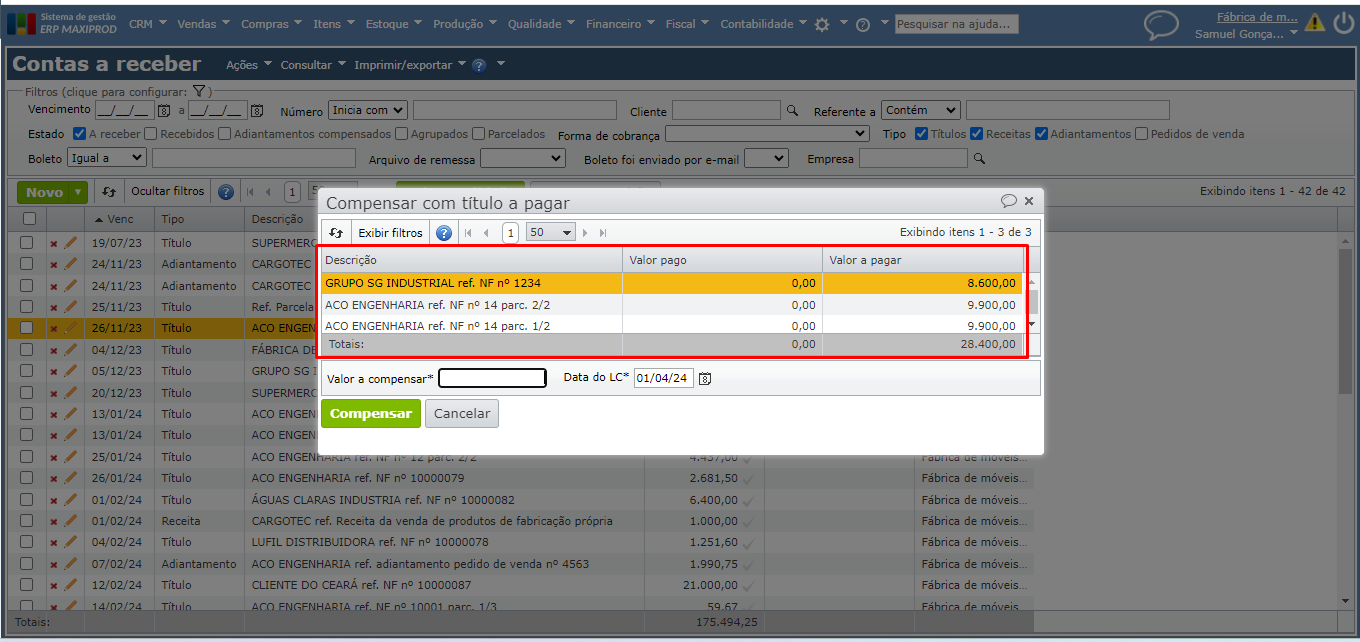Click the refresh icon in Compensar dialog

point(336,233)
